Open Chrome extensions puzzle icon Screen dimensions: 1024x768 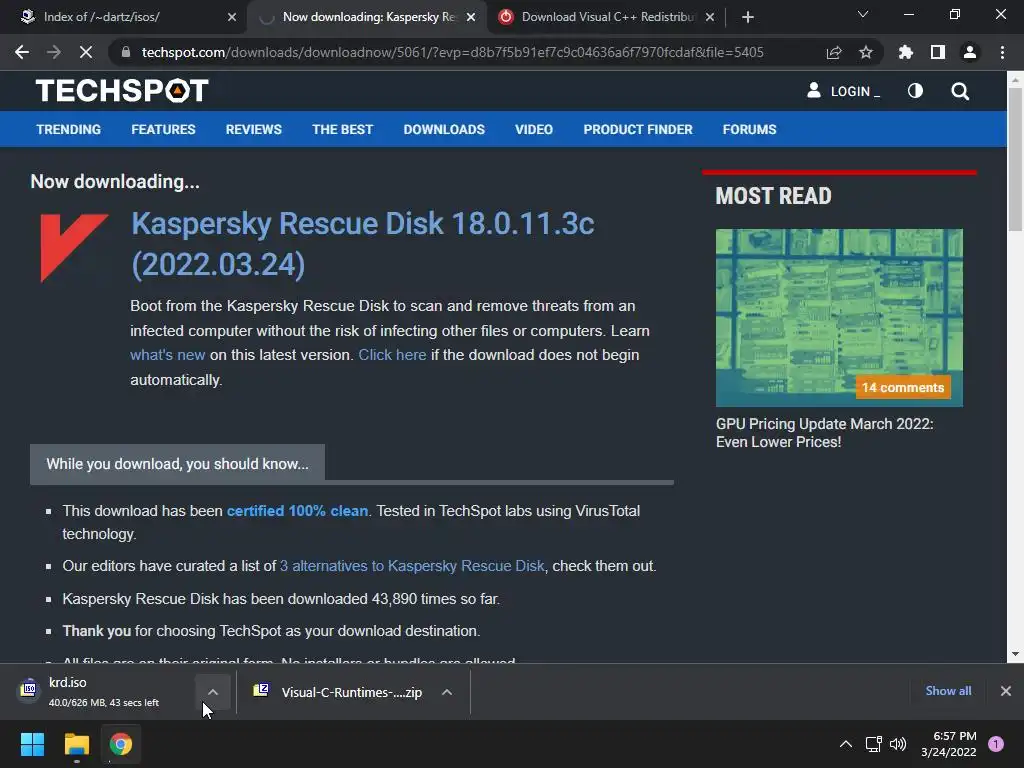(x=906, y=52)
